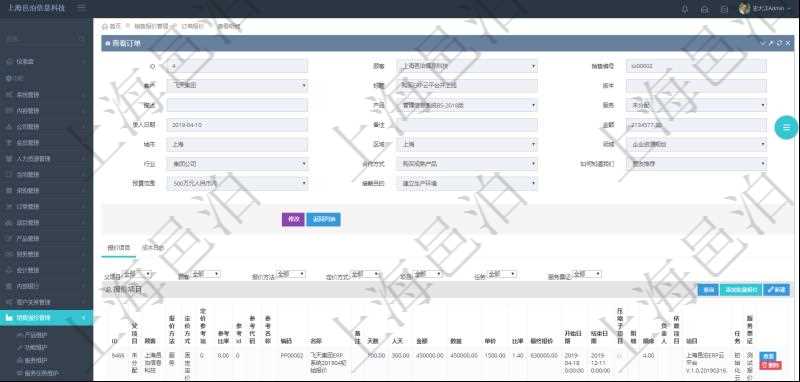Switch to the second tab beside 报价项目
Image resolution: width=800 pixels, height=382 pixels.
[x=153, y=248]
